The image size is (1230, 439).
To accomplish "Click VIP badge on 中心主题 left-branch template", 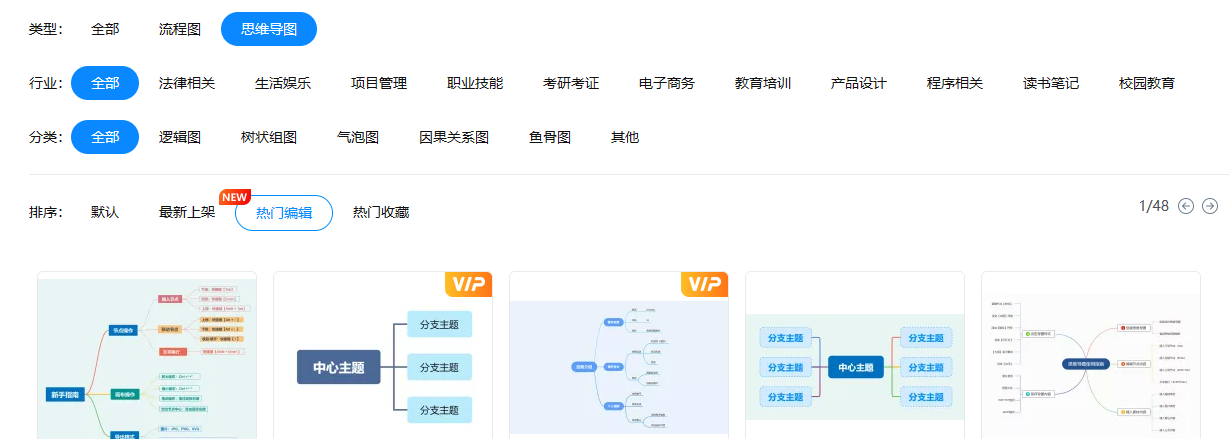I will coord(469,284).
